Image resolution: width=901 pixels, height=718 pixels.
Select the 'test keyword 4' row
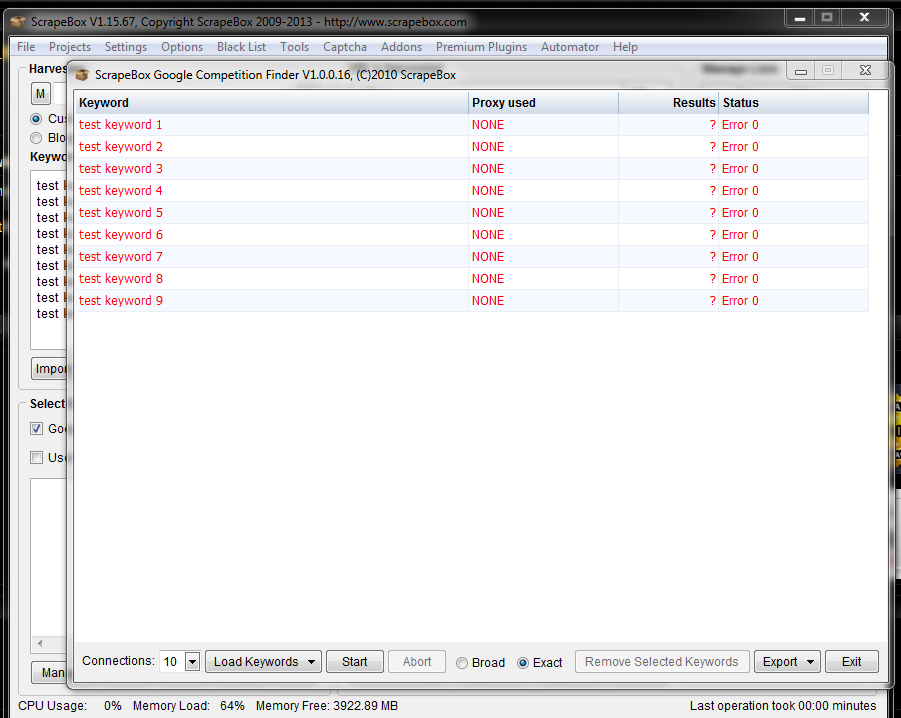coord(472,191)
